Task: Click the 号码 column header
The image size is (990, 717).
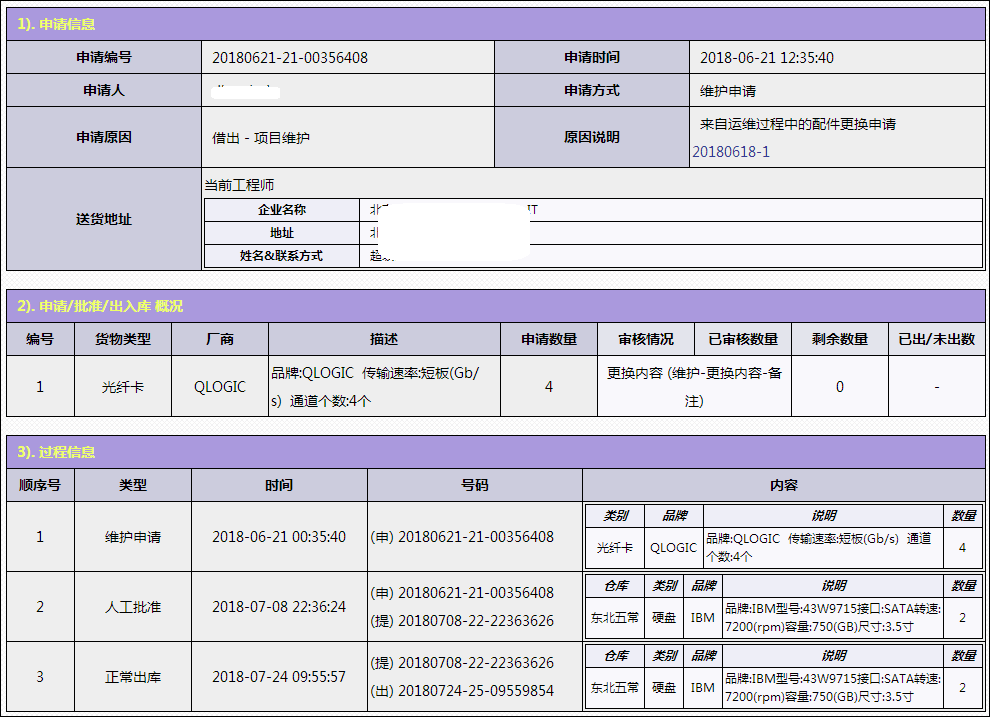Action: [475, 485]
